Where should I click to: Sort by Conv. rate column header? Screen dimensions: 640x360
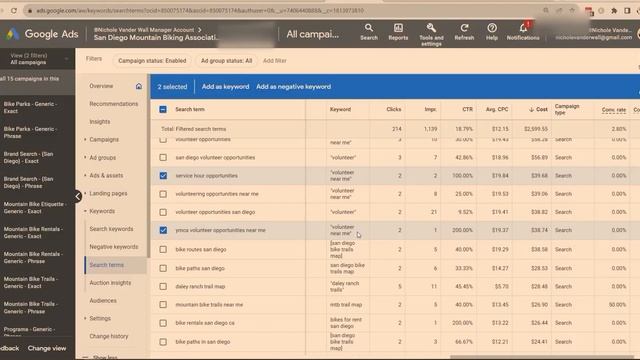[x=613, y=110]
